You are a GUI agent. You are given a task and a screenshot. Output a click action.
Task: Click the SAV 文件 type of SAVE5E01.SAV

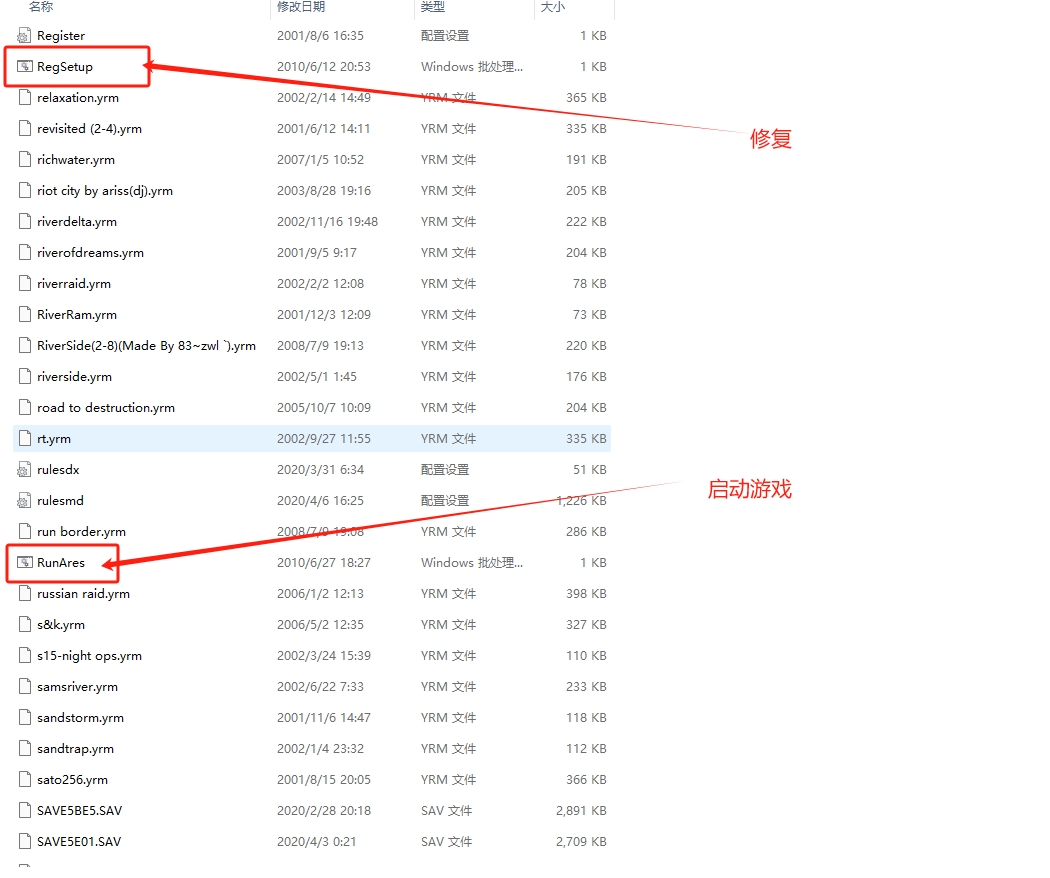pyautogui.click(x=446, y=842)
